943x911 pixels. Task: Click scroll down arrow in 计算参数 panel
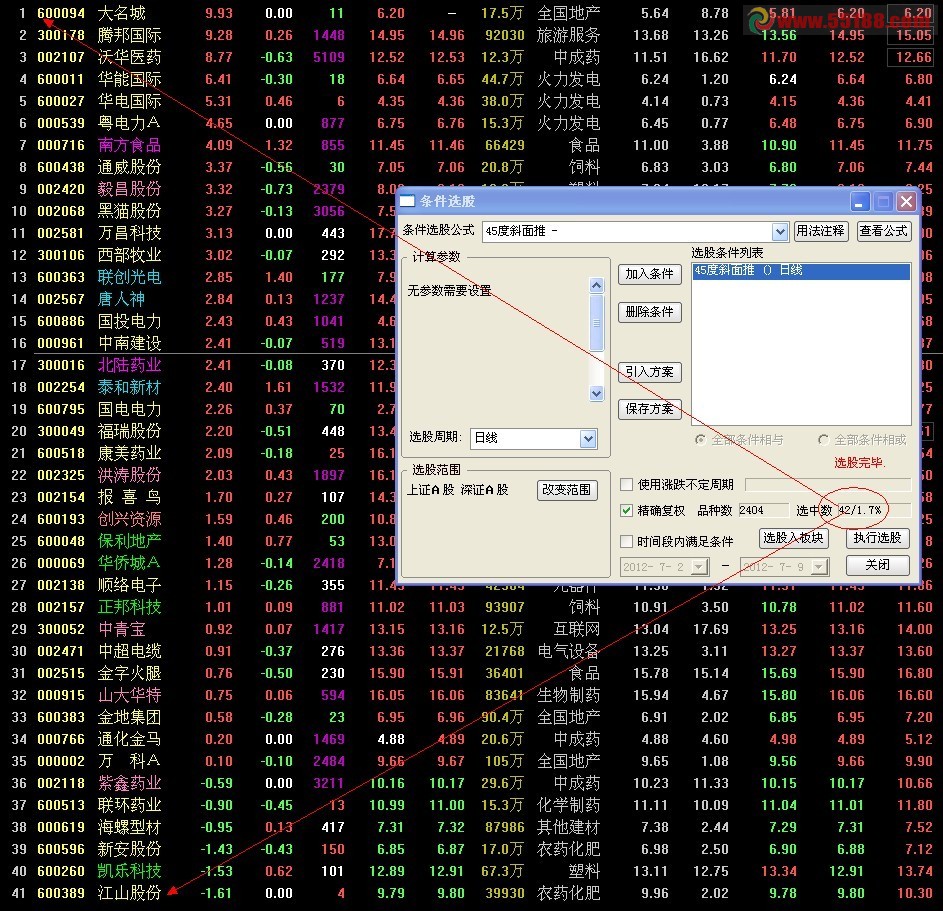597,394
